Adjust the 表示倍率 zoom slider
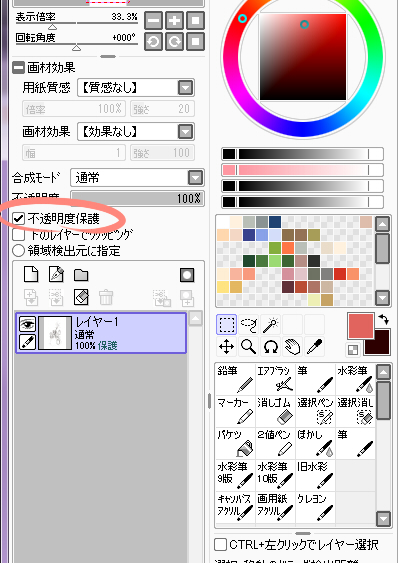Screen dimensions: 398x563 click(77, 25)
